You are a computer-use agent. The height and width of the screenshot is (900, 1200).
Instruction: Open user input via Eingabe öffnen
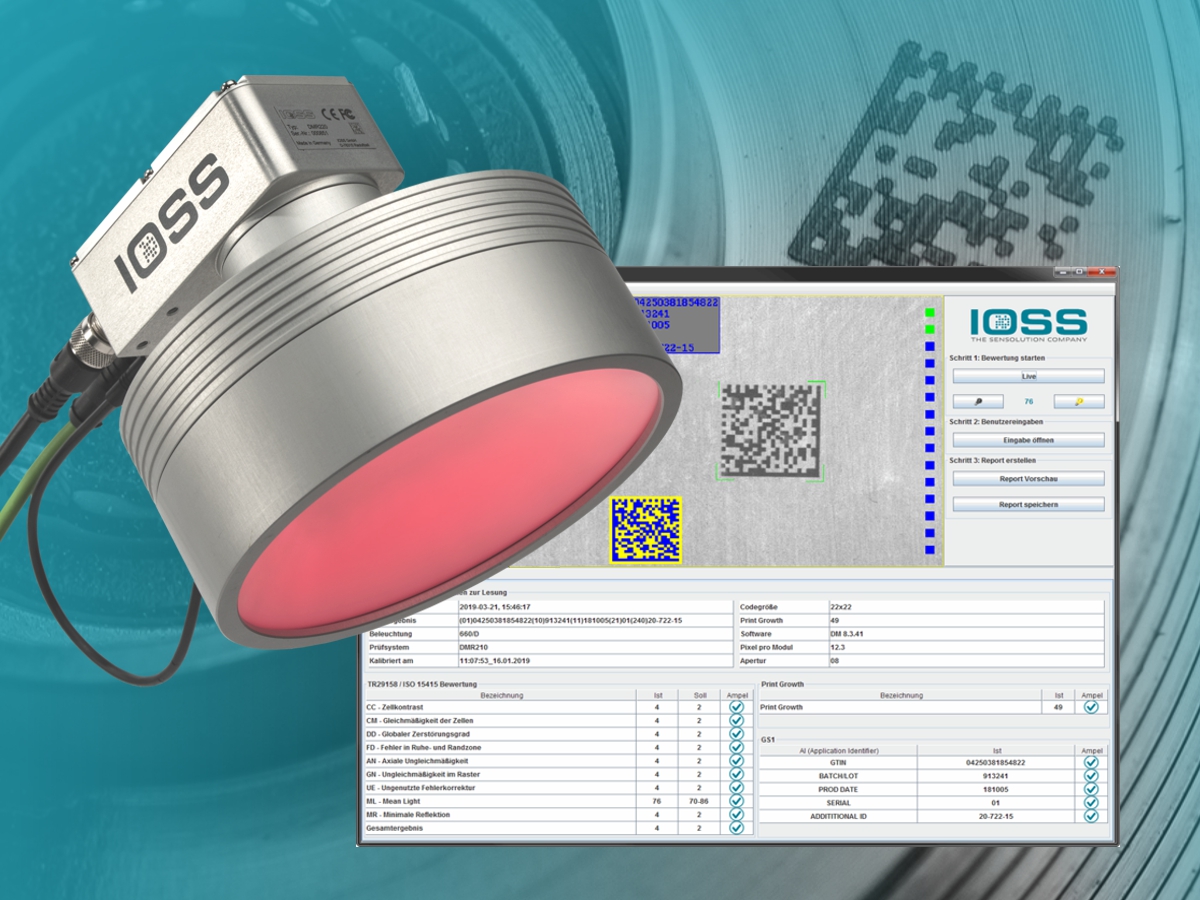tap(1028, 440)
